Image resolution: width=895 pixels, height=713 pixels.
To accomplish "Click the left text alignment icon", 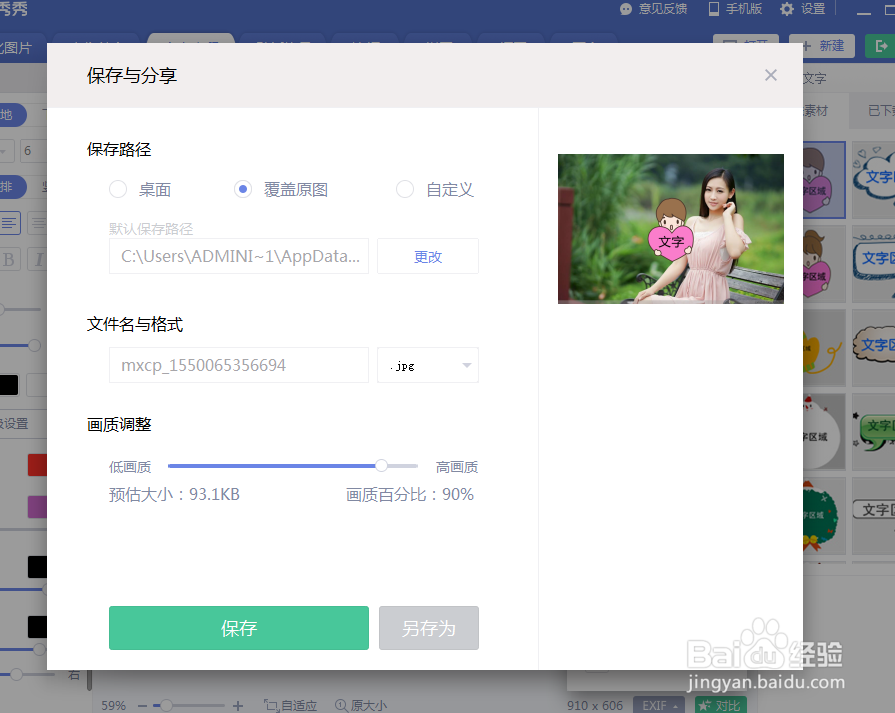I will pos(11,222).
